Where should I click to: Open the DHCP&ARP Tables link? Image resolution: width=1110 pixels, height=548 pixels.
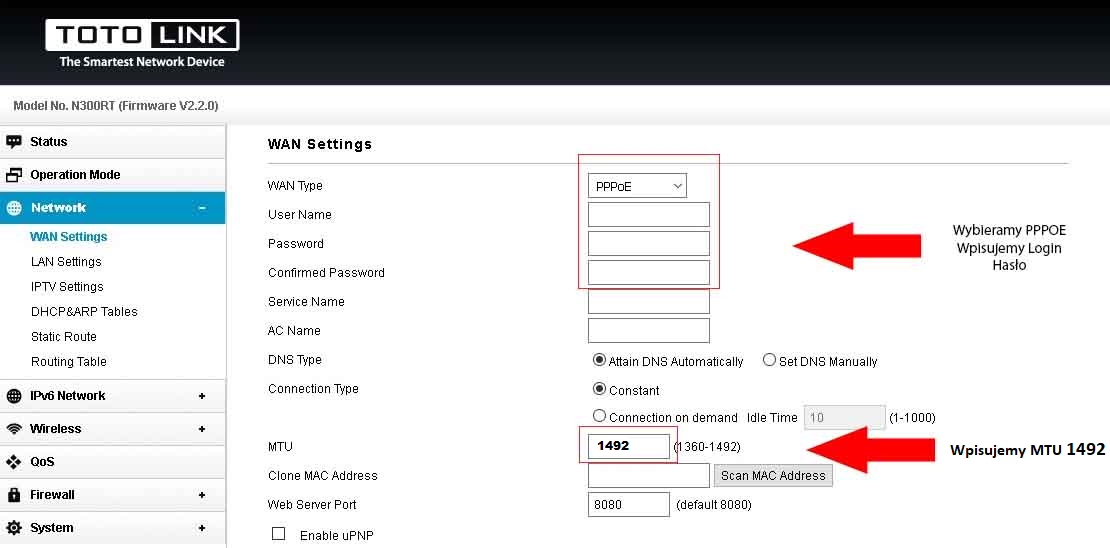tap(84, 312)
